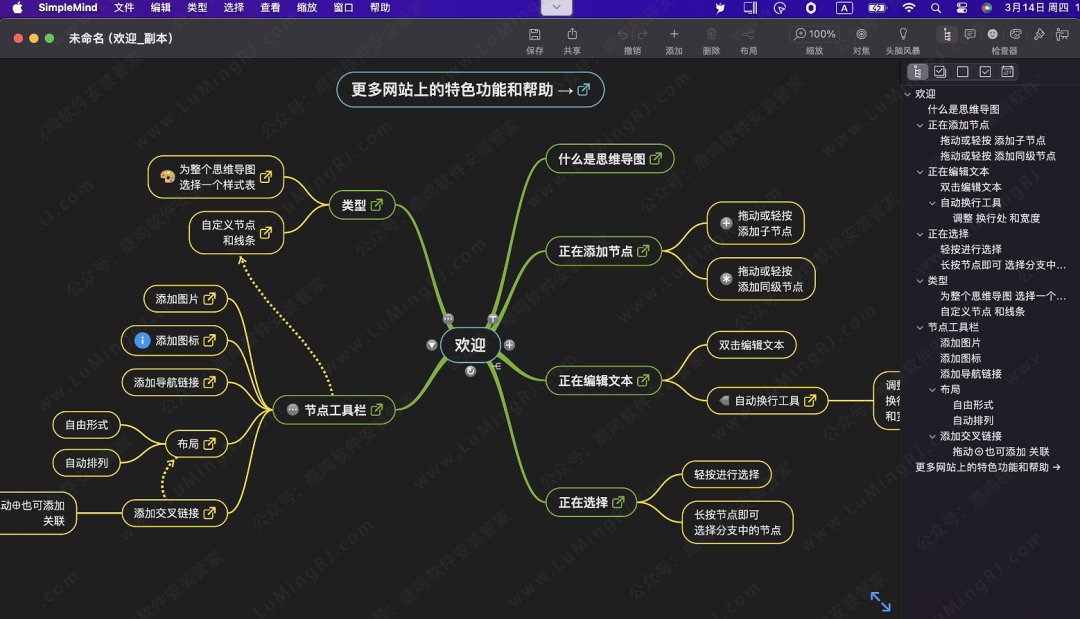Collapse 正在编辑文本 in the outline panel
Screen dimensions: 1080x619
click(x=921, y=171)
